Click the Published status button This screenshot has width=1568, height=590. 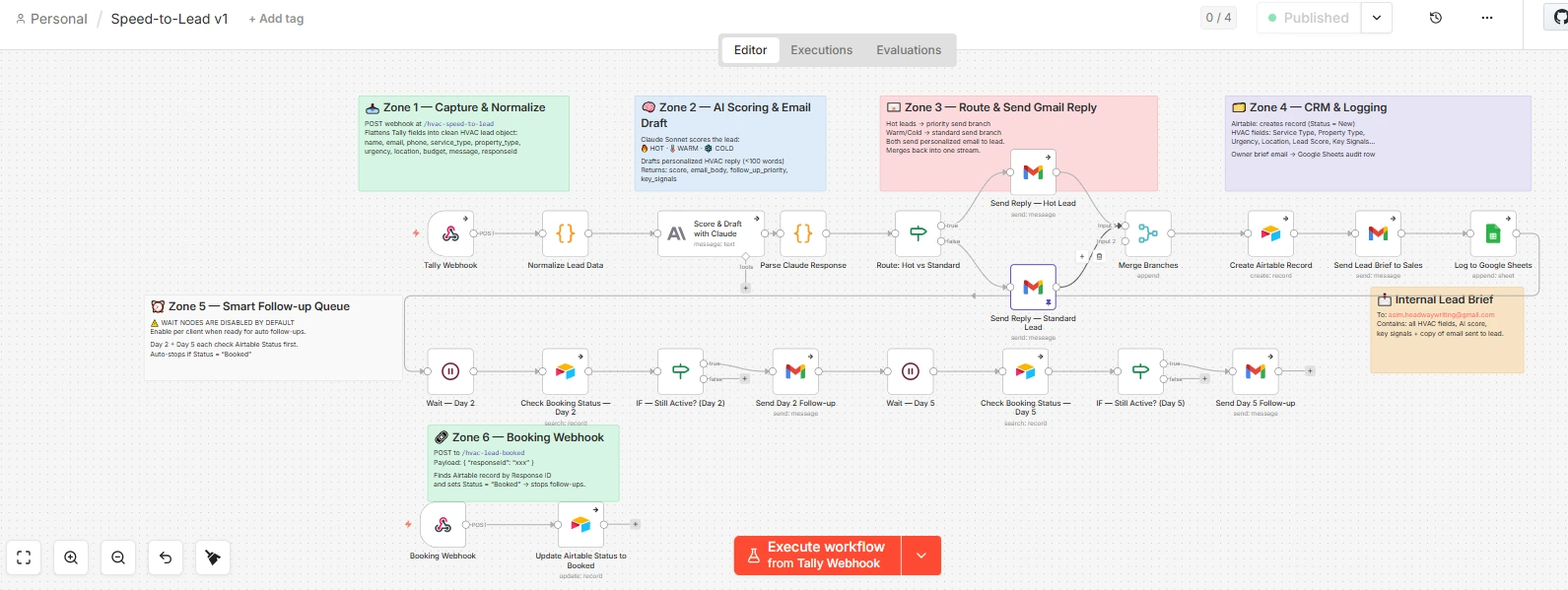coord(1309,18)
